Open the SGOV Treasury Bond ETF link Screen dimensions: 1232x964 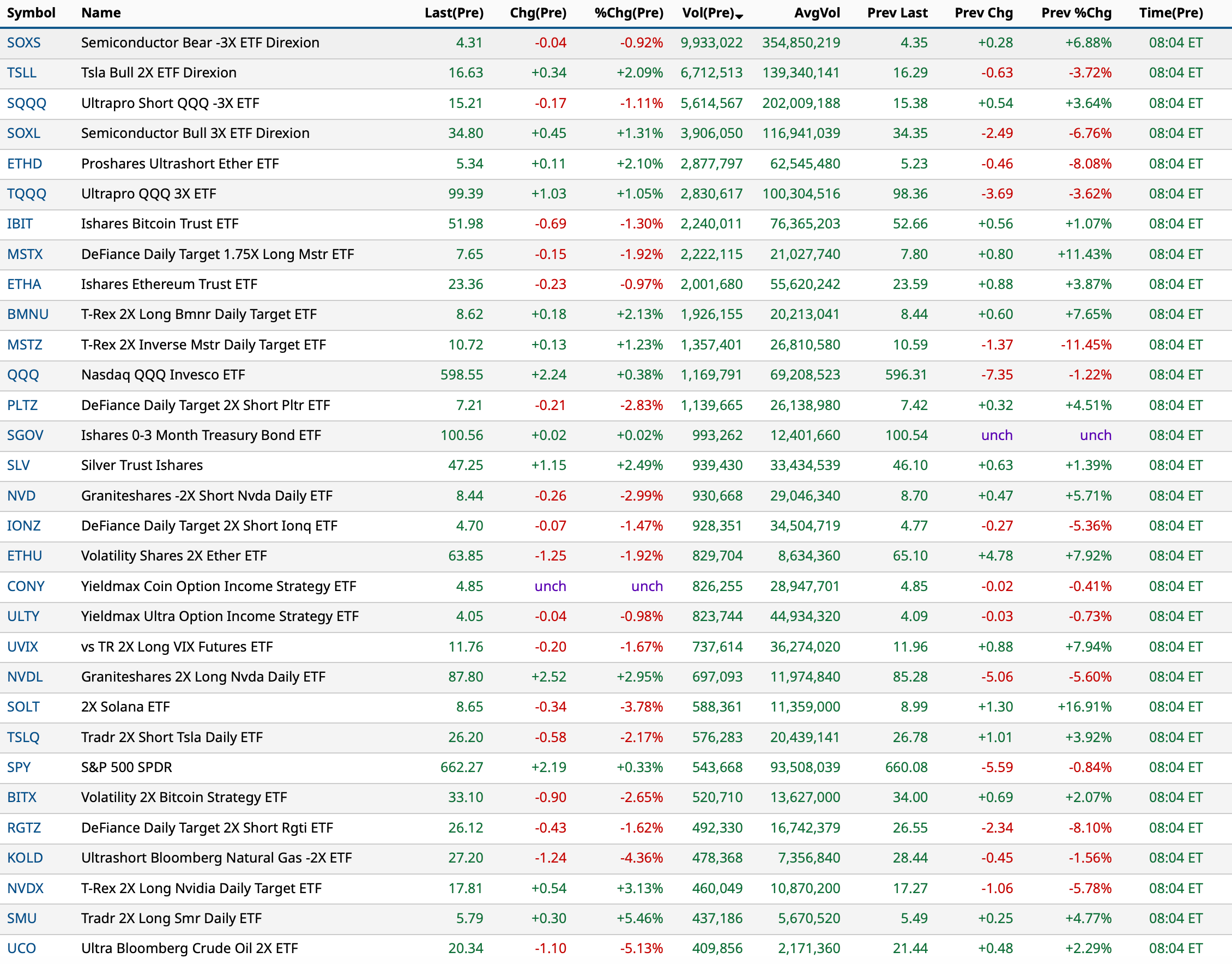point(26,435)
